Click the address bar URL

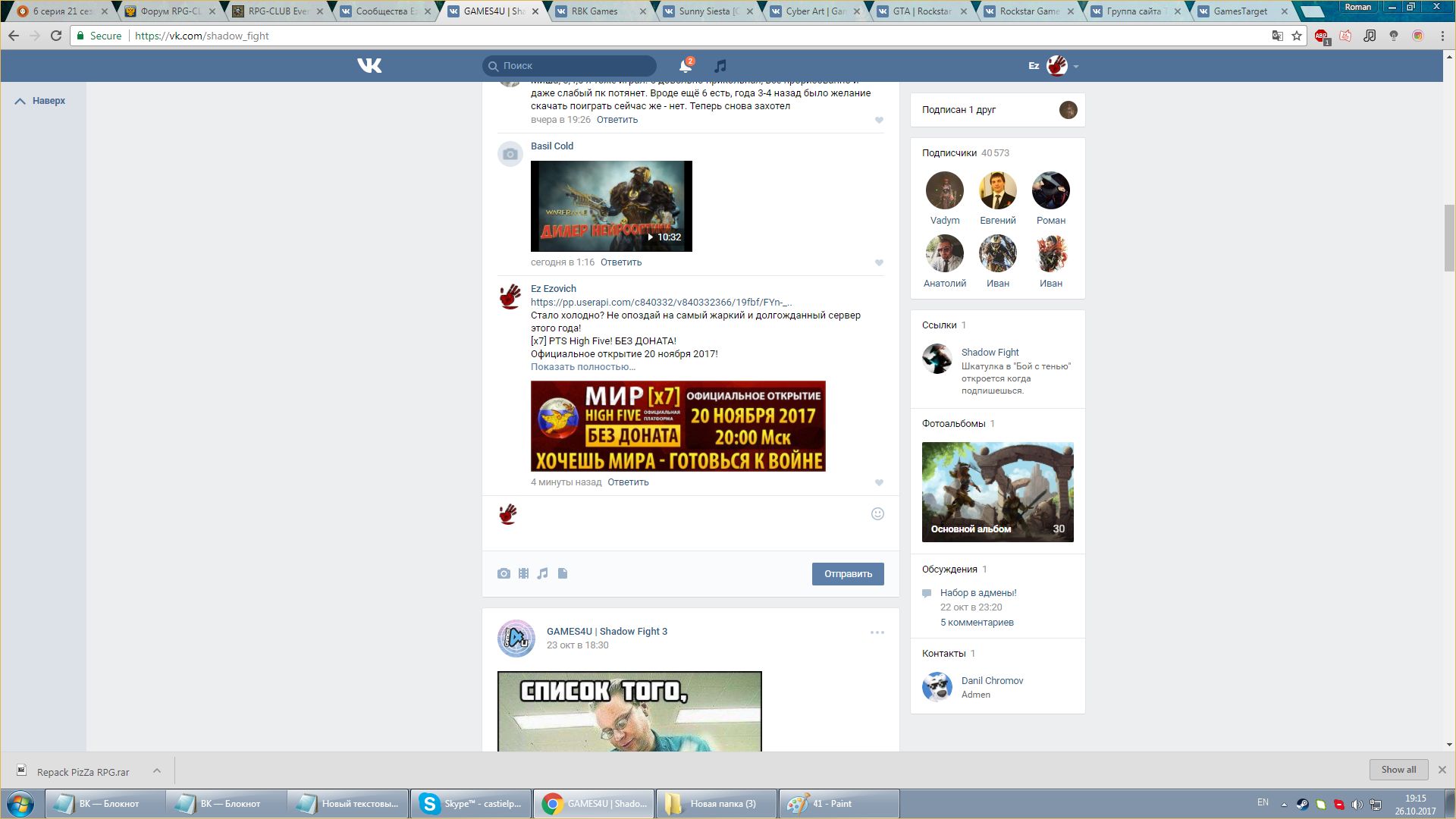(x=202, y=36)
